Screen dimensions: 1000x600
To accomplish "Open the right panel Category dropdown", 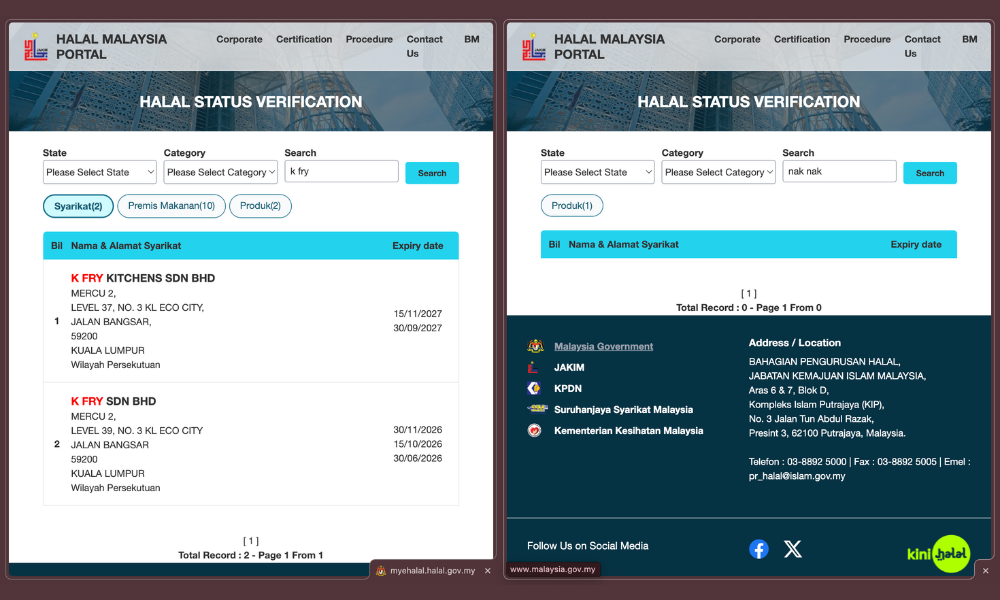I will (x=718, y=172).
